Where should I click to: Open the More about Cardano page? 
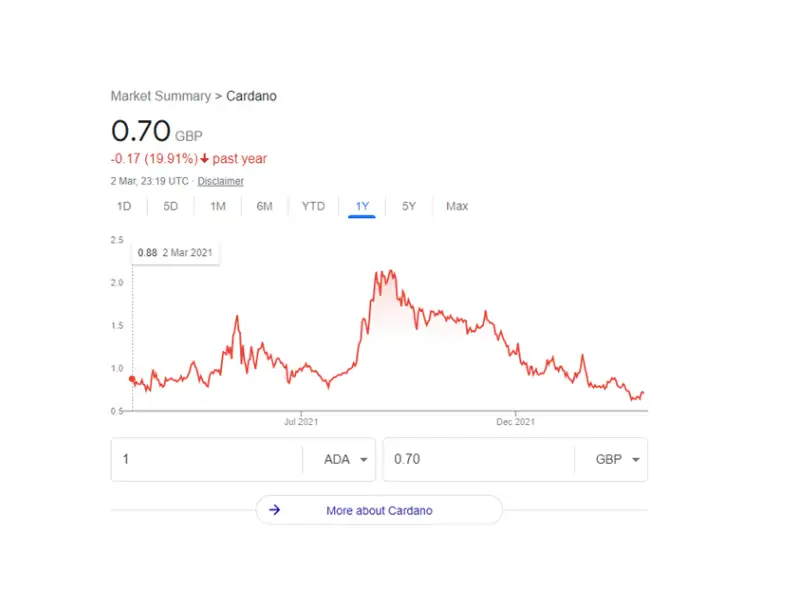(379, 510)
